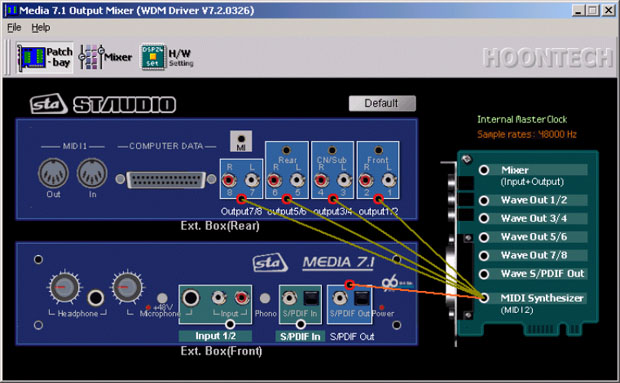Click the Default button

point(382,104)
